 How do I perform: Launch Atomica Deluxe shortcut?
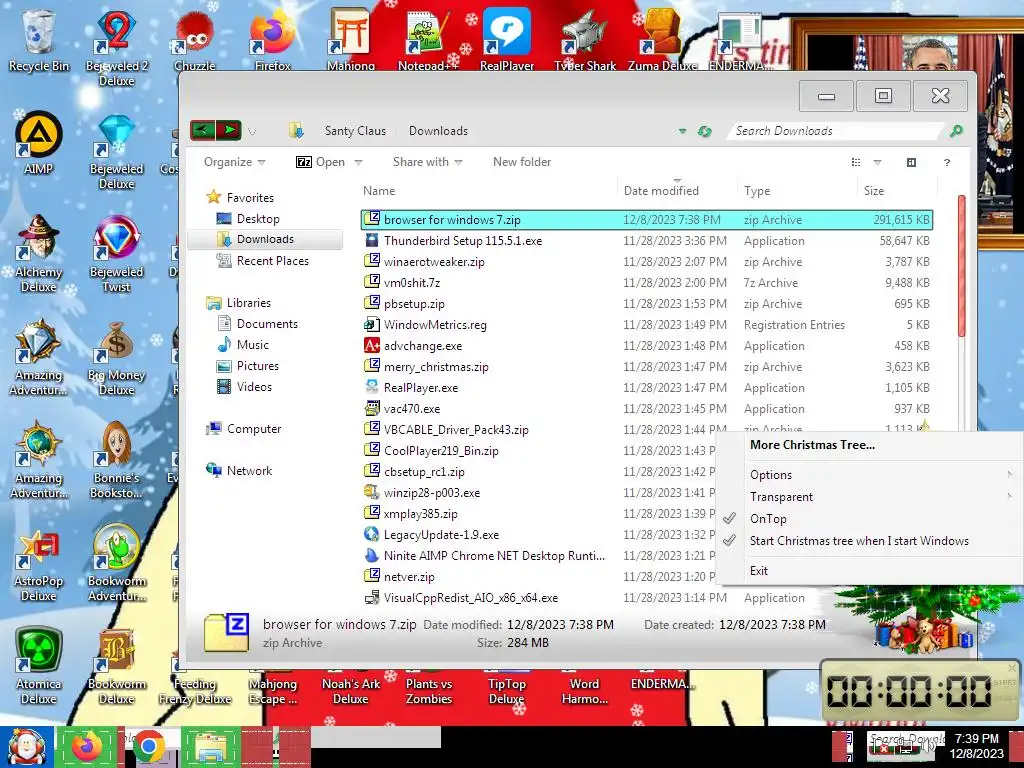click(x=39, y=666)
